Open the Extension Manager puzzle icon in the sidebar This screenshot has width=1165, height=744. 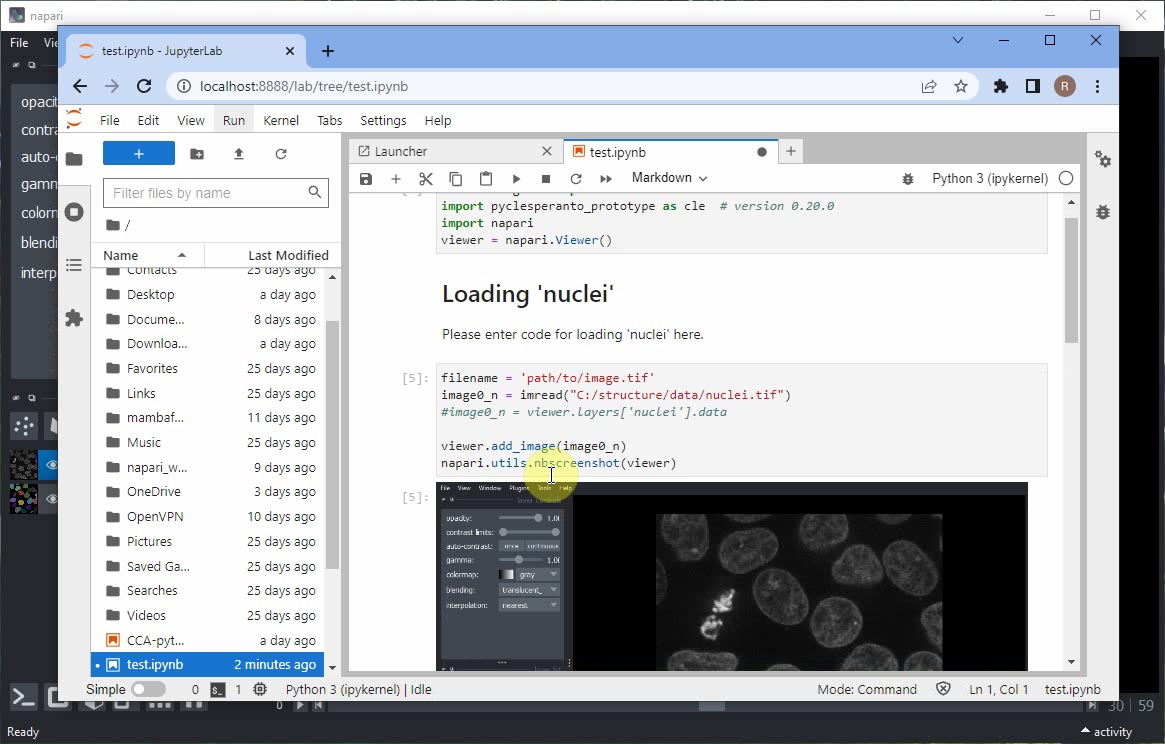point(74,318)
